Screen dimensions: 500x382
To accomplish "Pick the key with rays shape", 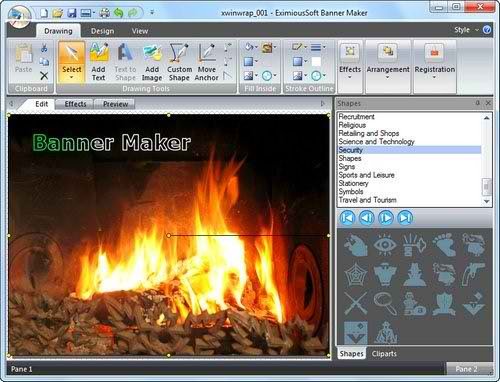I will [415, 245].
